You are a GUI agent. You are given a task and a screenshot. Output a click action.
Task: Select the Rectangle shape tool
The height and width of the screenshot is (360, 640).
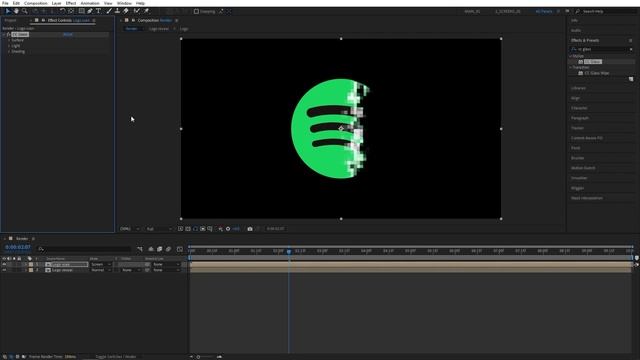point(82,11)
